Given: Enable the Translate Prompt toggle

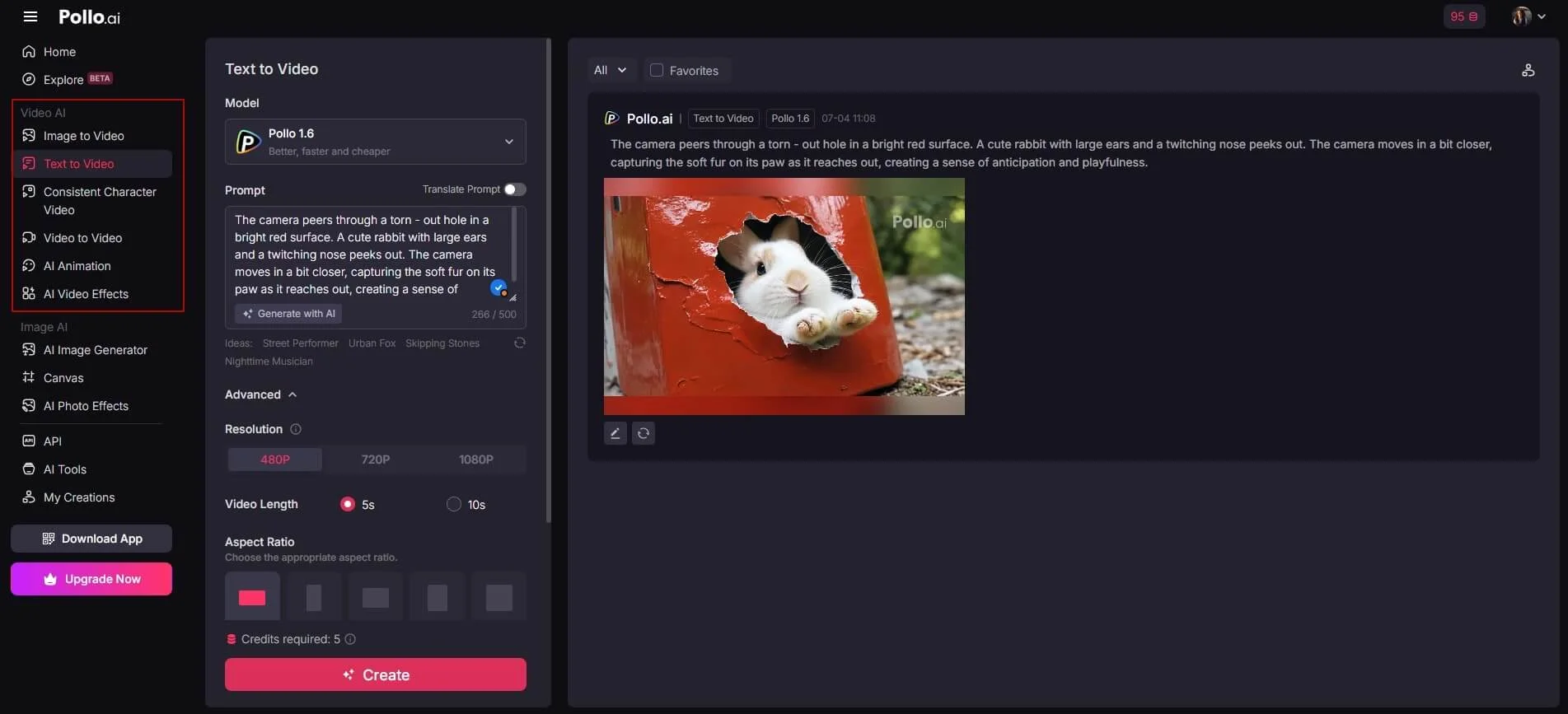Looking at the screenshot, I should click(515, 189).
